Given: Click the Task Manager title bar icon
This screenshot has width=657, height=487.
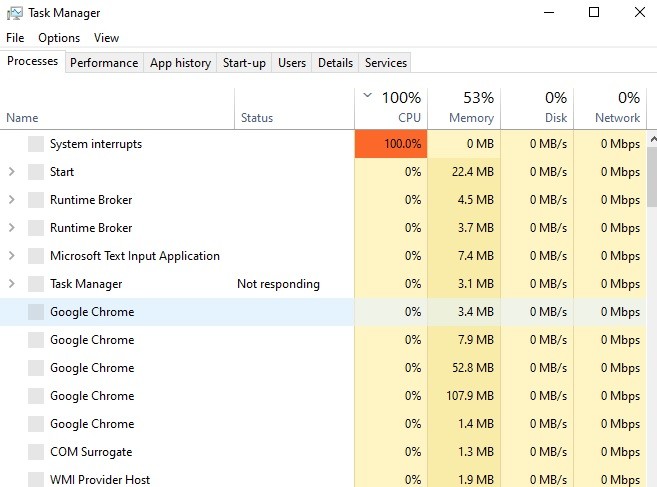Looking at the screenshot, I should click(14, 13).
